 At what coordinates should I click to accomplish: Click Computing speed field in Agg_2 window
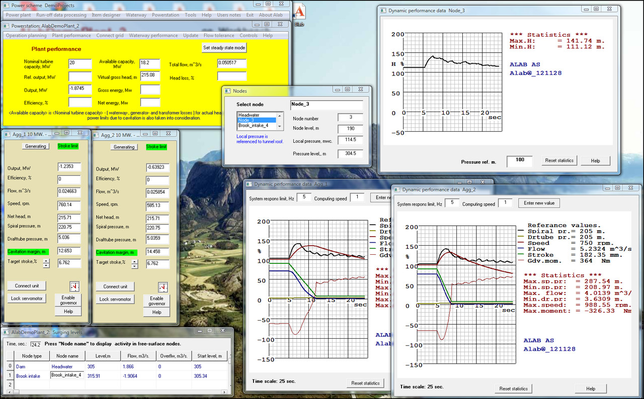pos(505,203)
